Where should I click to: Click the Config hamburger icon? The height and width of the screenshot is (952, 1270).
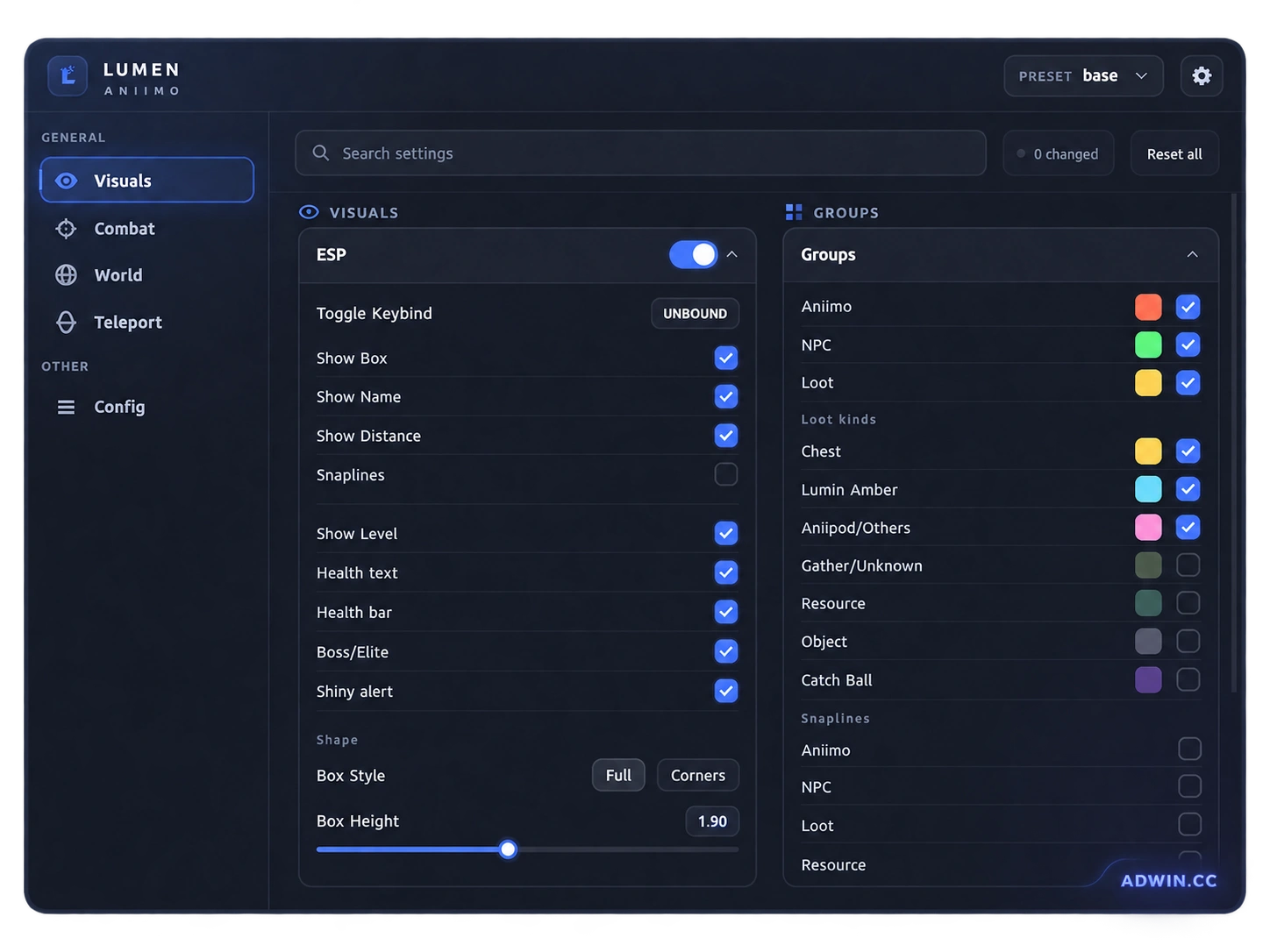[x=66, y=407]
